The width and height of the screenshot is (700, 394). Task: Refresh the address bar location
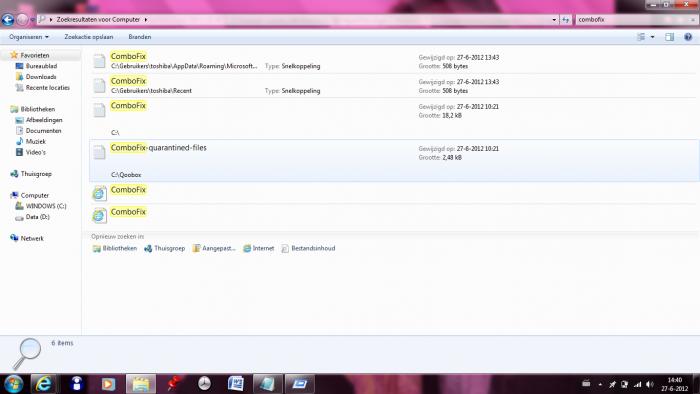pyautogui.click(x=566, y=20)
